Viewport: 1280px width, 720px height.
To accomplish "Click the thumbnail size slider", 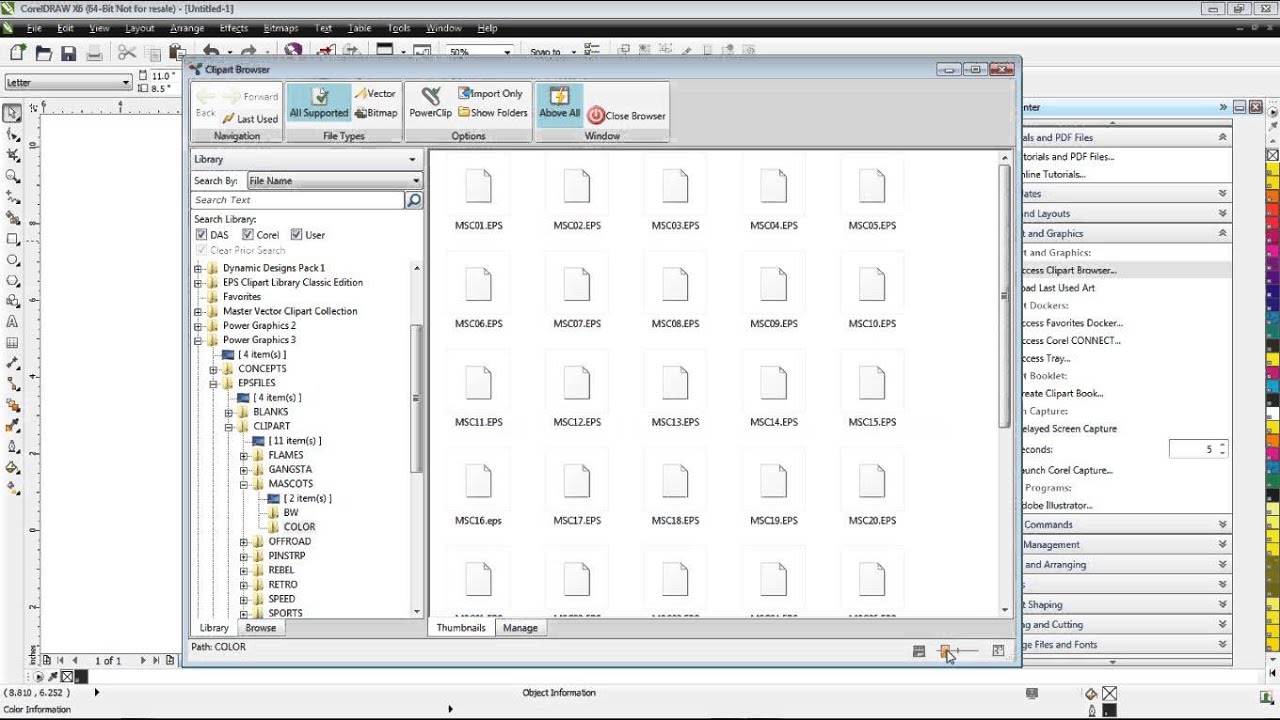I will 945,652.
